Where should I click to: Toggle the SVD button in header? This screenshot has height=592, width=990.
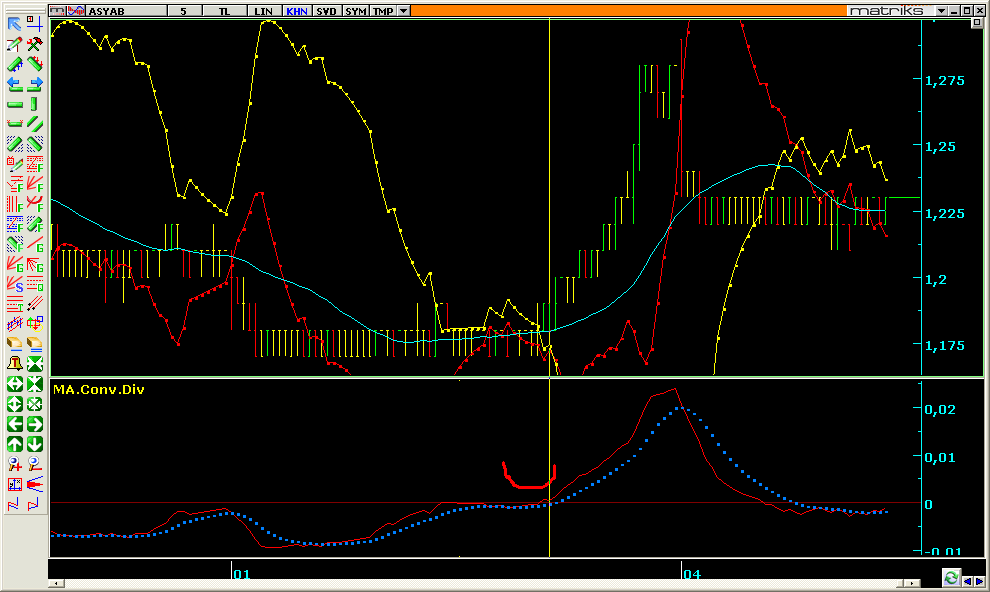326,10
